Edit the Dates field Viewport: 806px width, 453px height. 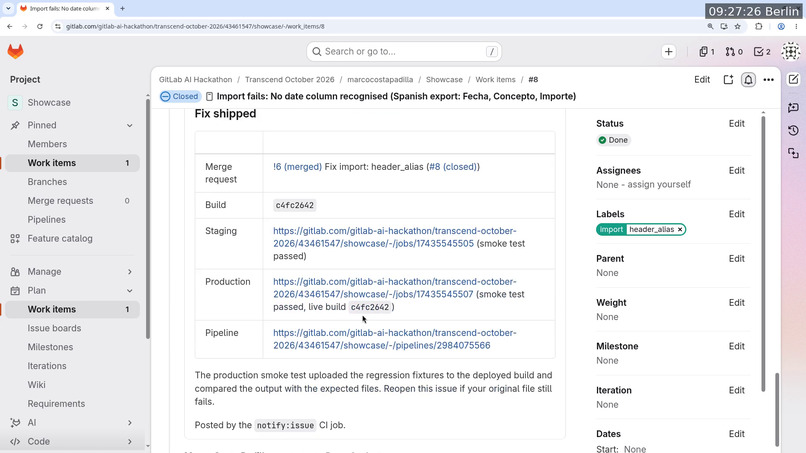(x=737, y=434)
